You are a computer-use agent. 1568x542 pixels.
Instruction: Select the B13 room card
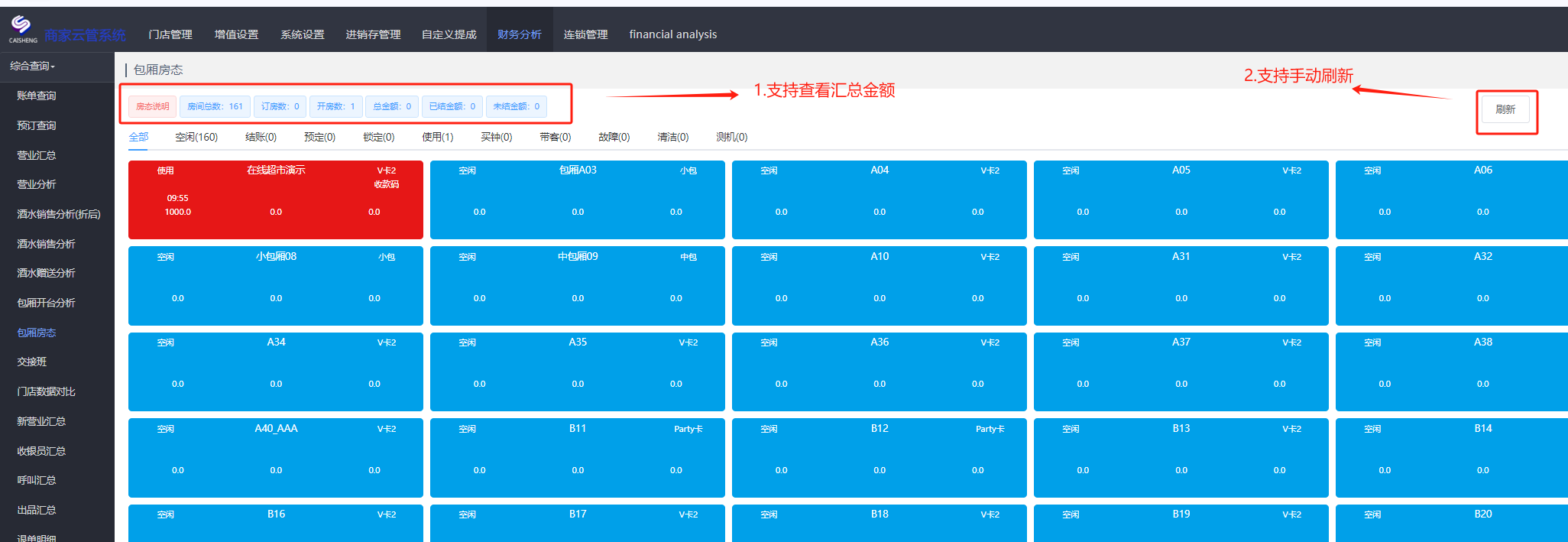tap(1181, 458)
